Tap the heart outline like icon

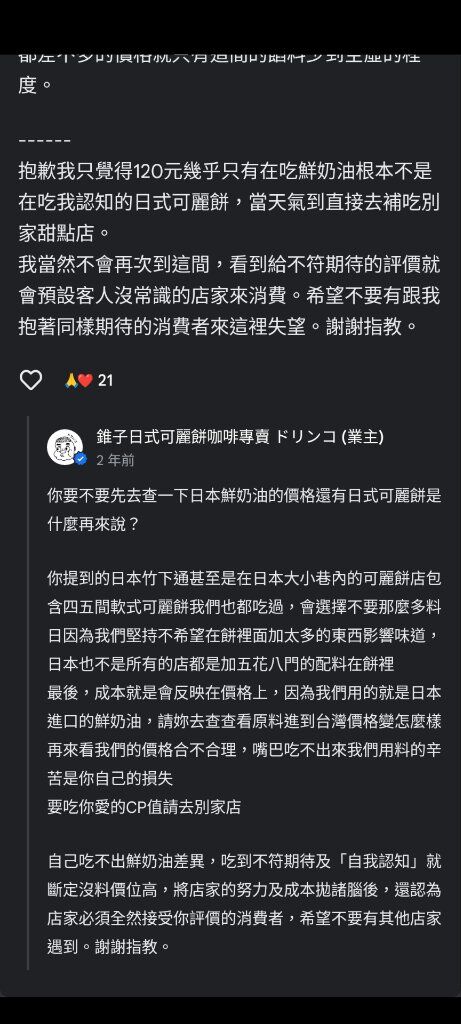pyautogui.click(x=31, y=380)
